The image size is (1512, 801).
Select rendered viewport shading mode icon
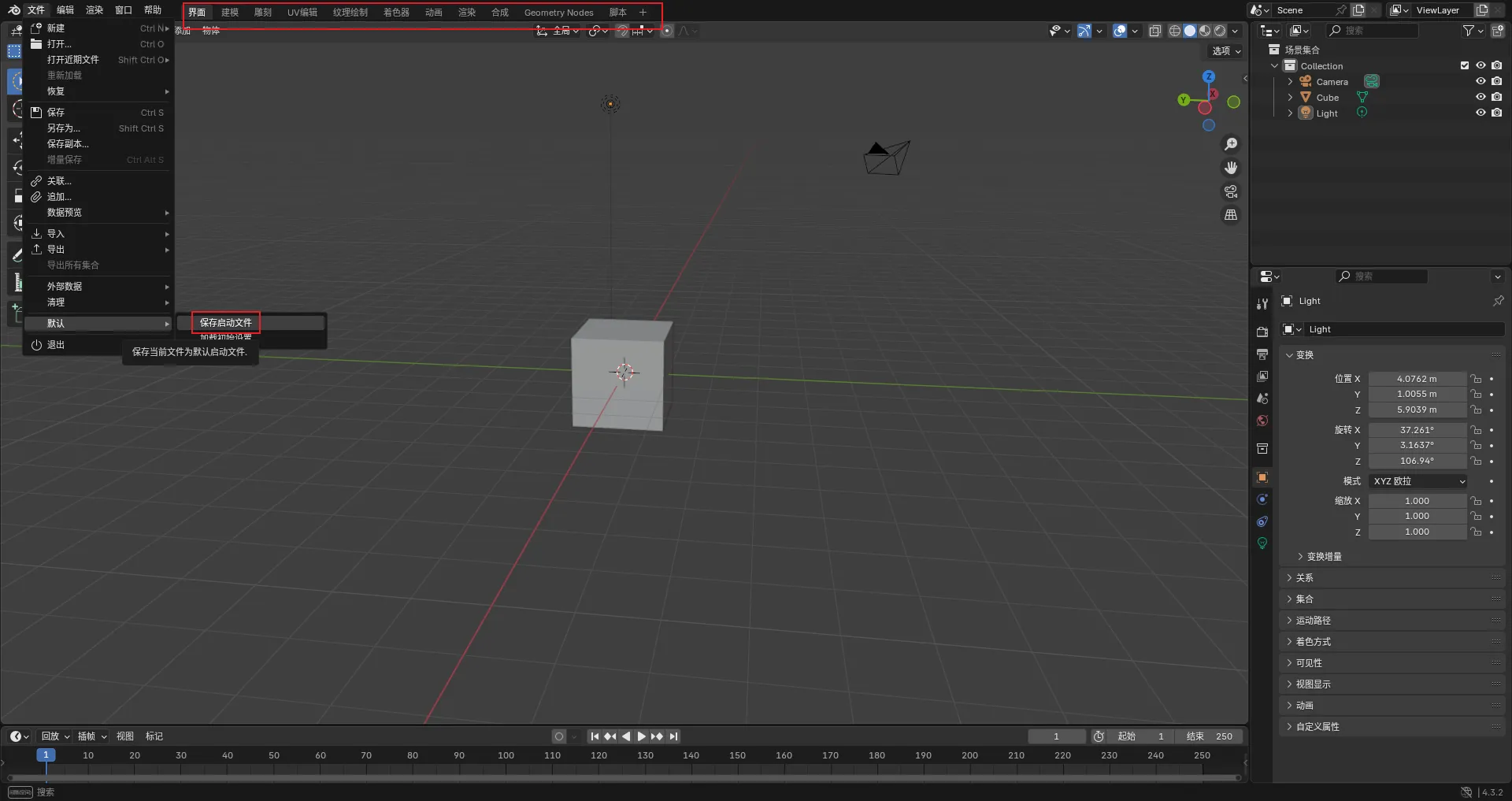click(1220, 31)
